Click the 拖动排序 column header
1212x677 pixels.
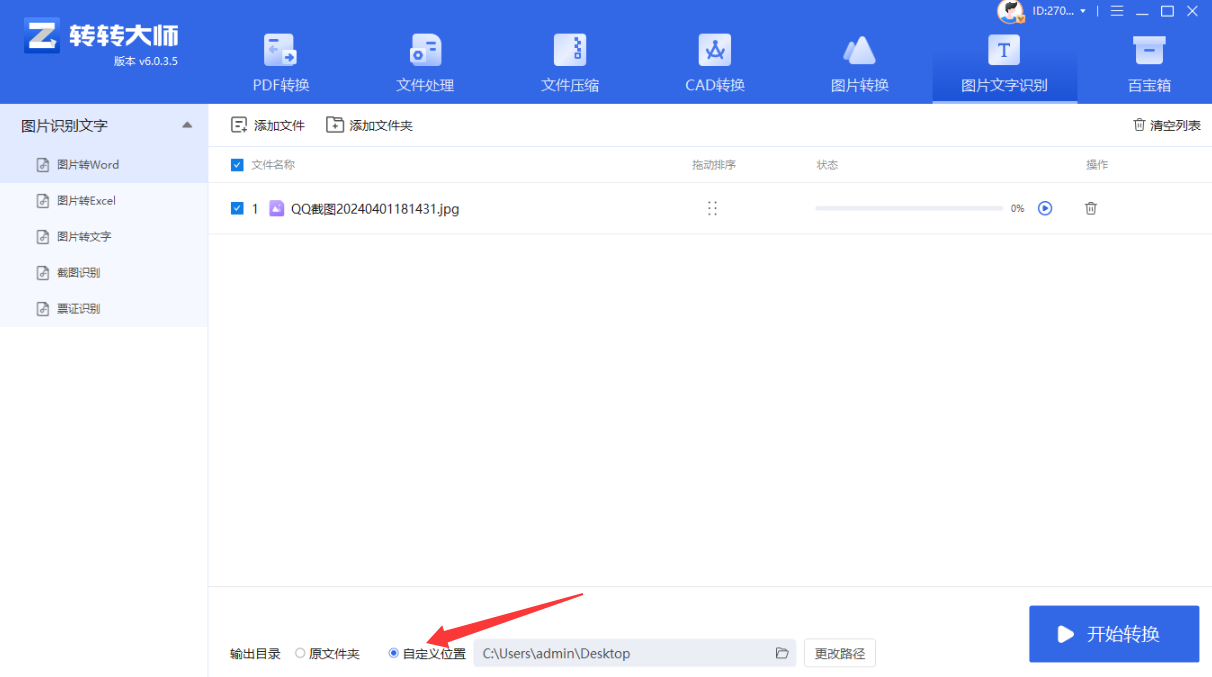714,165
